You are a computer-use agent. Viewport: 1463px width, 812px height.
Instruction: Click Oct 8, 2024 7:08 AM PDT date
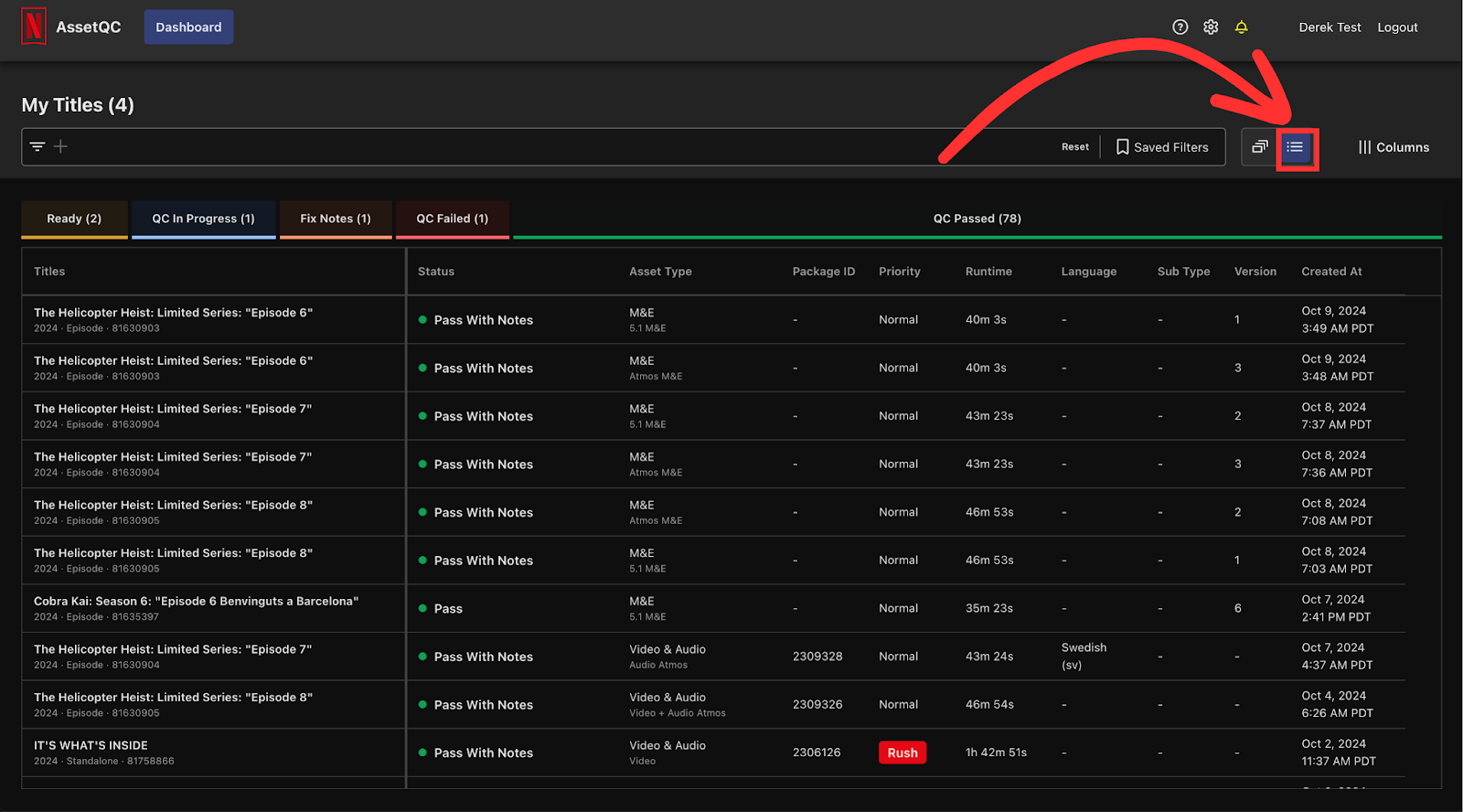point(1337,512)
